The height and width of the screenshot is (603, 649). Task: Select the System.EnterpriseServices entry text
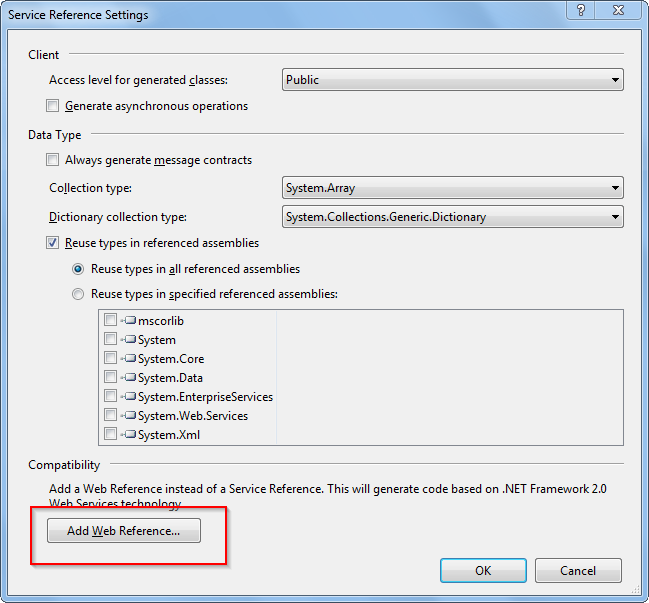pyautogui.click(x=205, y=397)
